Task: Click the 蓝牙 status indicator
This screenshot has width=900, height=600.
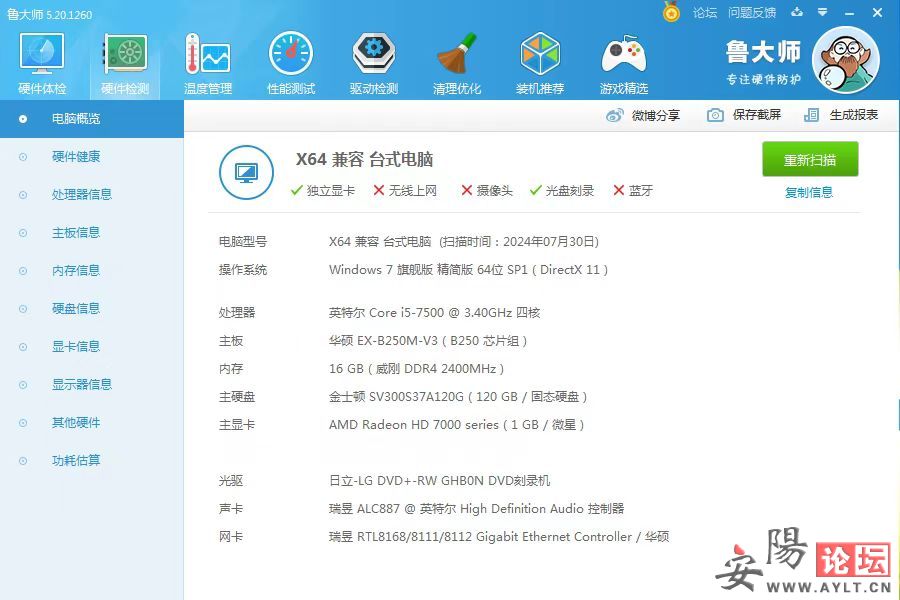Action: click(x=633, y=191)
